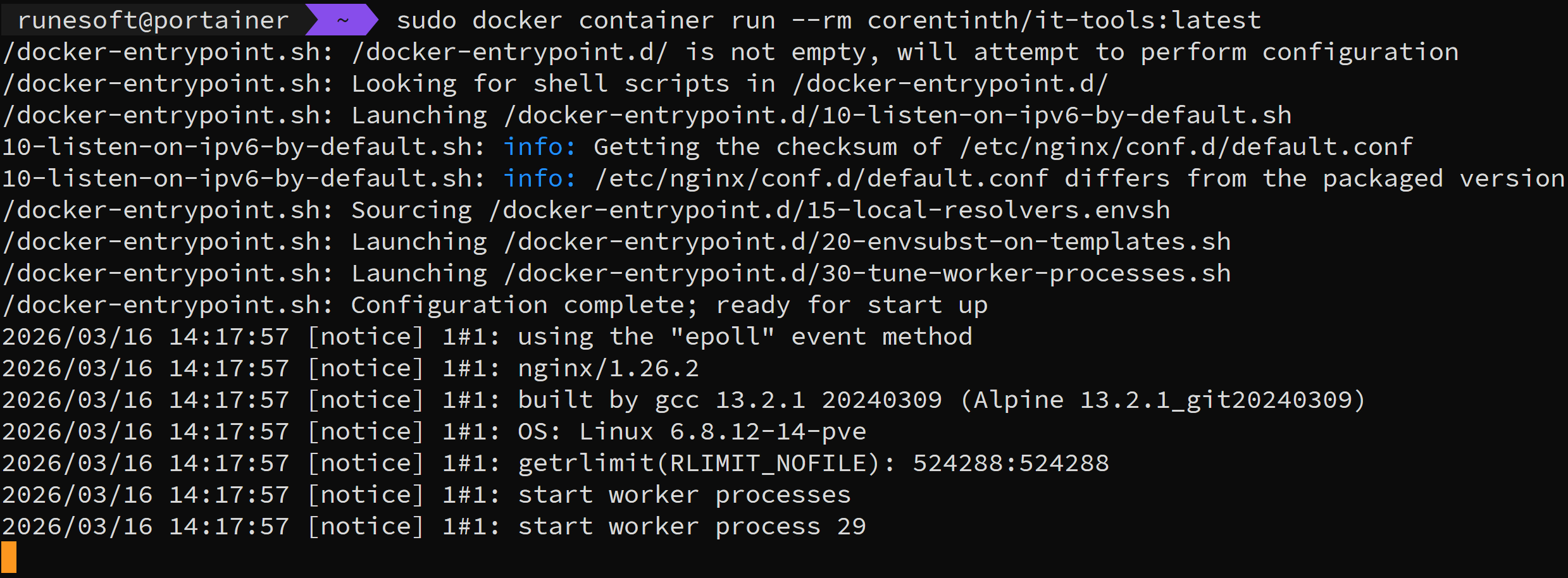The image size is (1568, 578).
Task: Click the orange terminal cursor block
Action: [x=9, y=557]
